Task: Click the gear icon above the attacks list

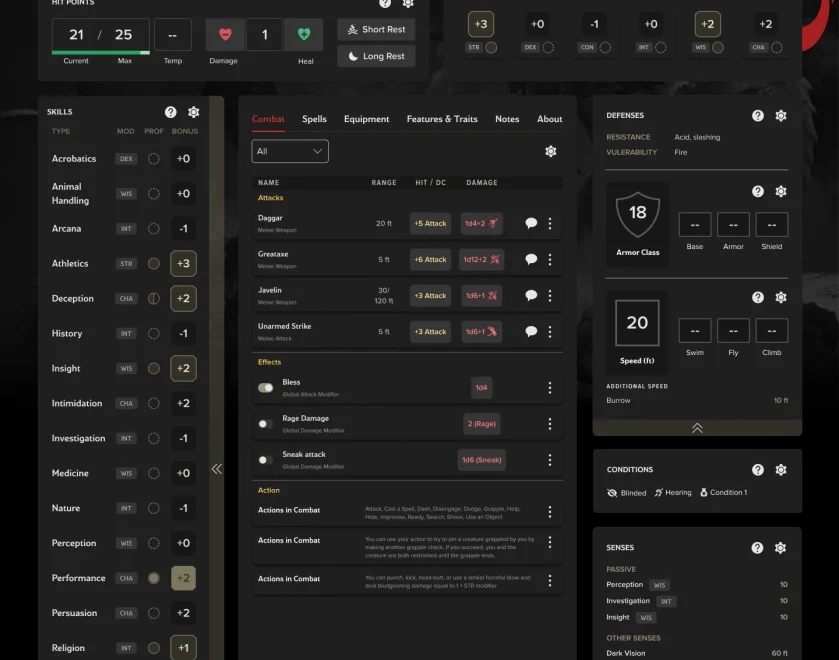Action: coord(550,150)
